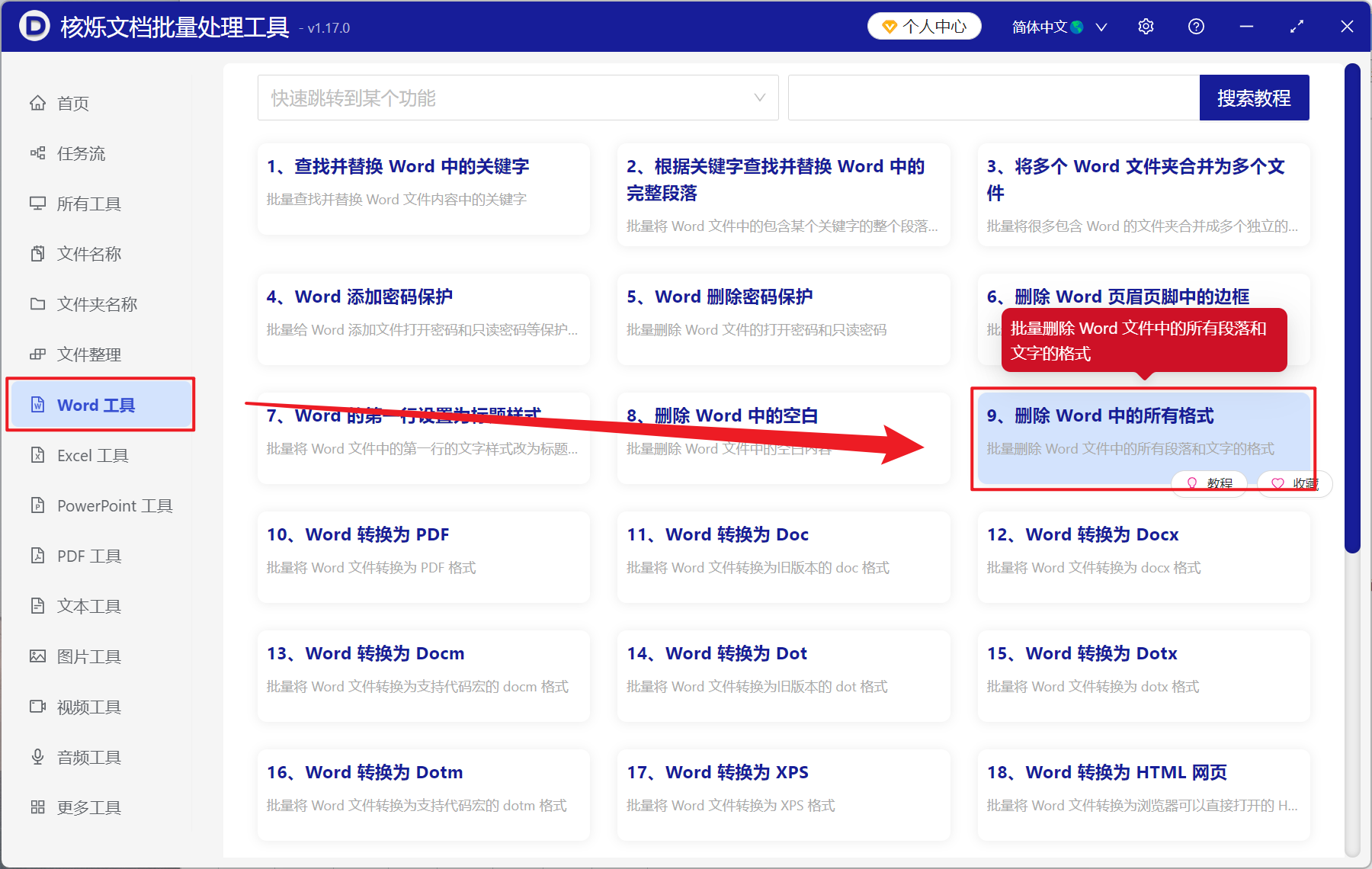Open the help question mark icon

click(x=1196, y=26)
